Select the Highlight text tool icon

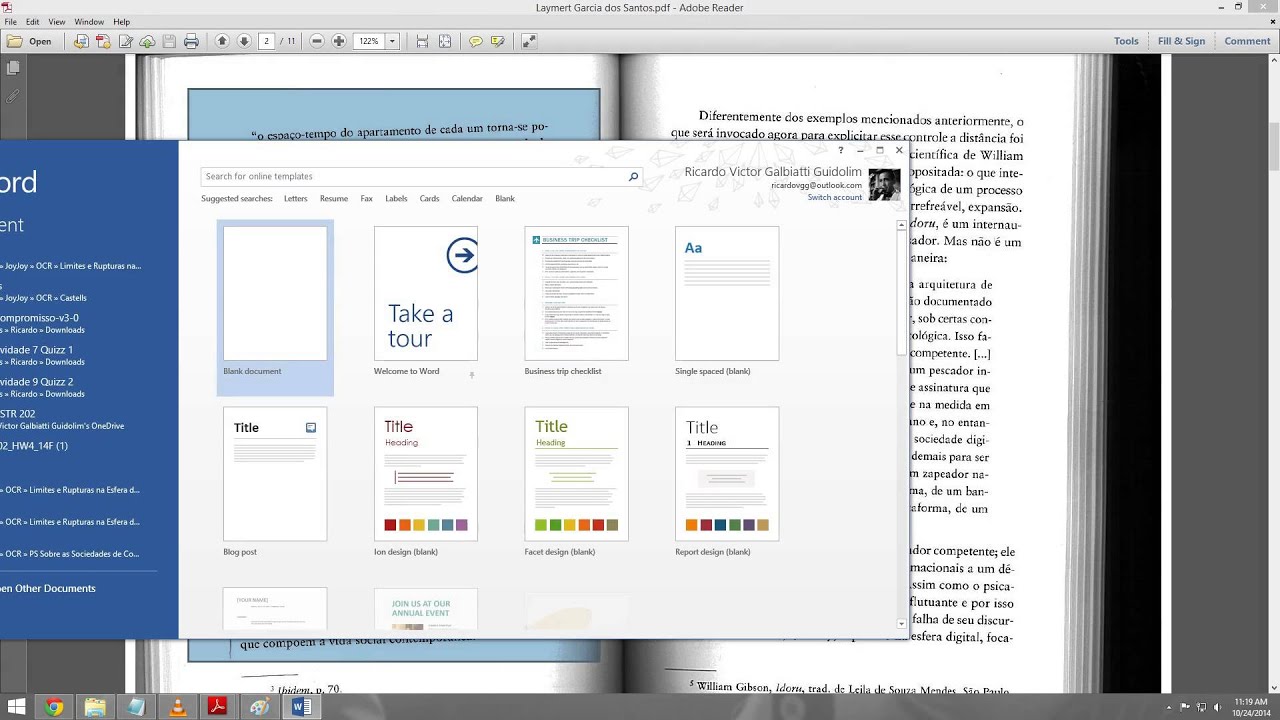coord(498,41)
